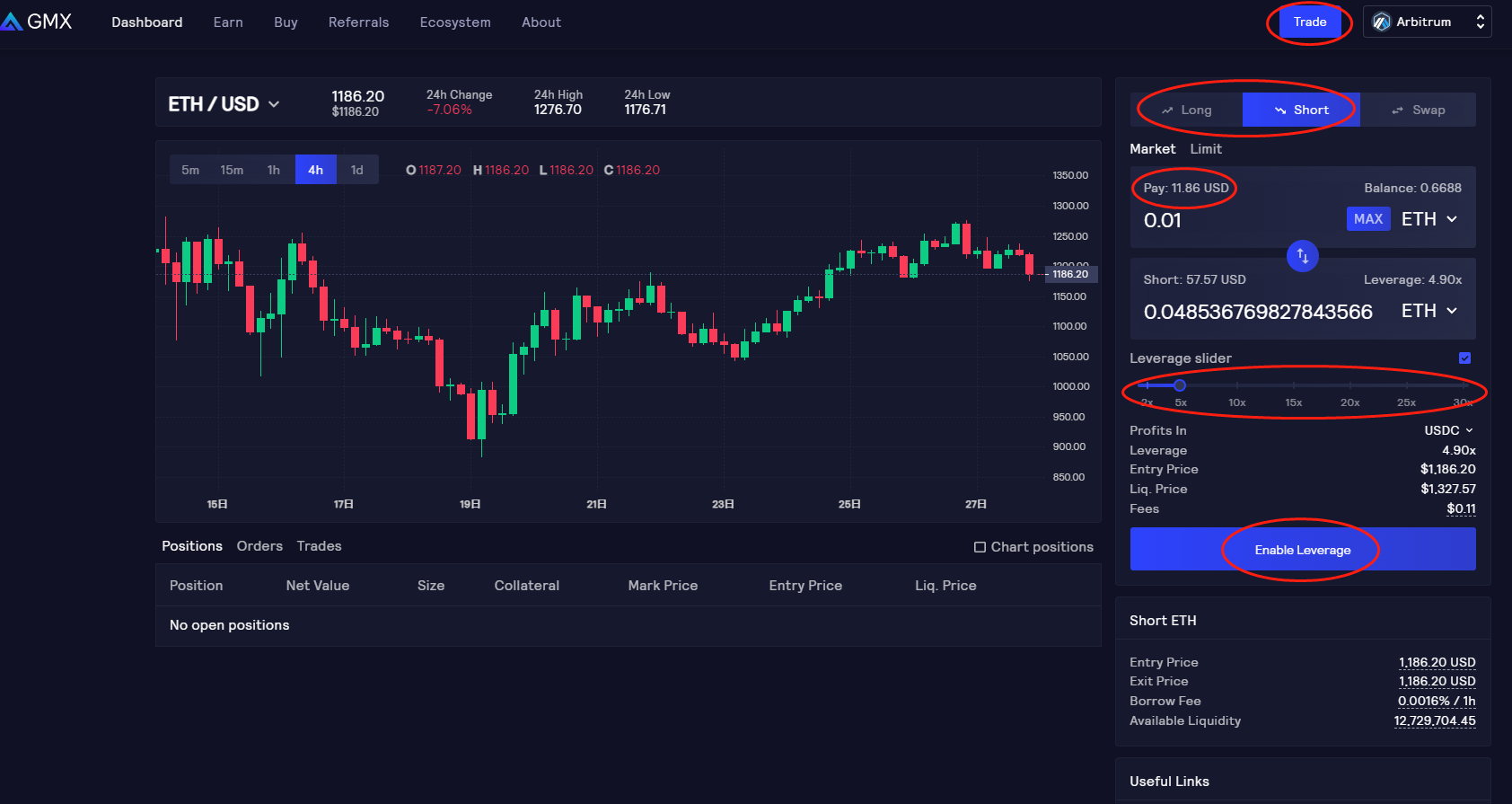The image size is (1512, 804).
Task: Open the Earn menu item
Action: click(228, 22)
